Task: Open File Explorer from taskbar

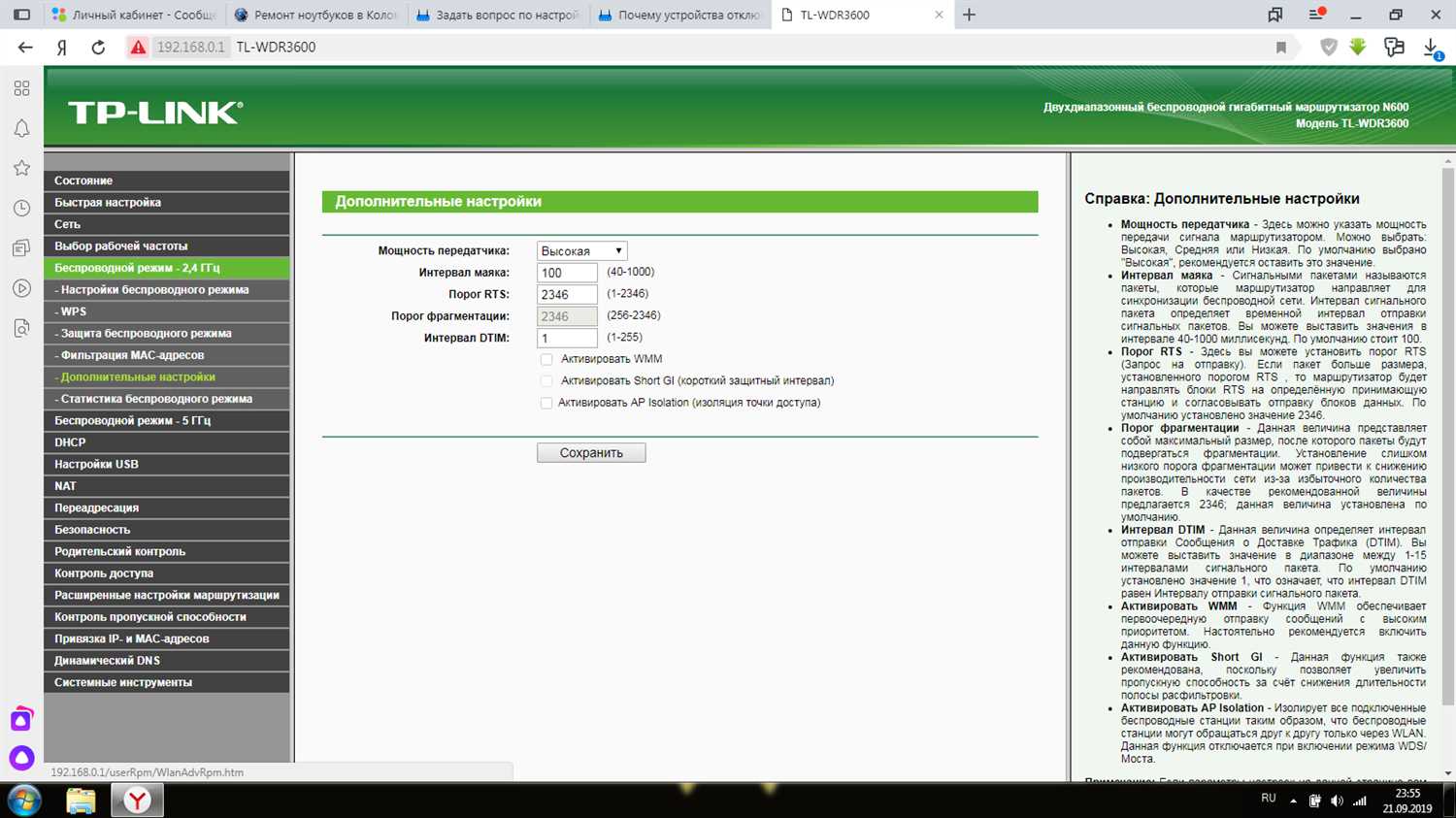Action: coord(82,801)
